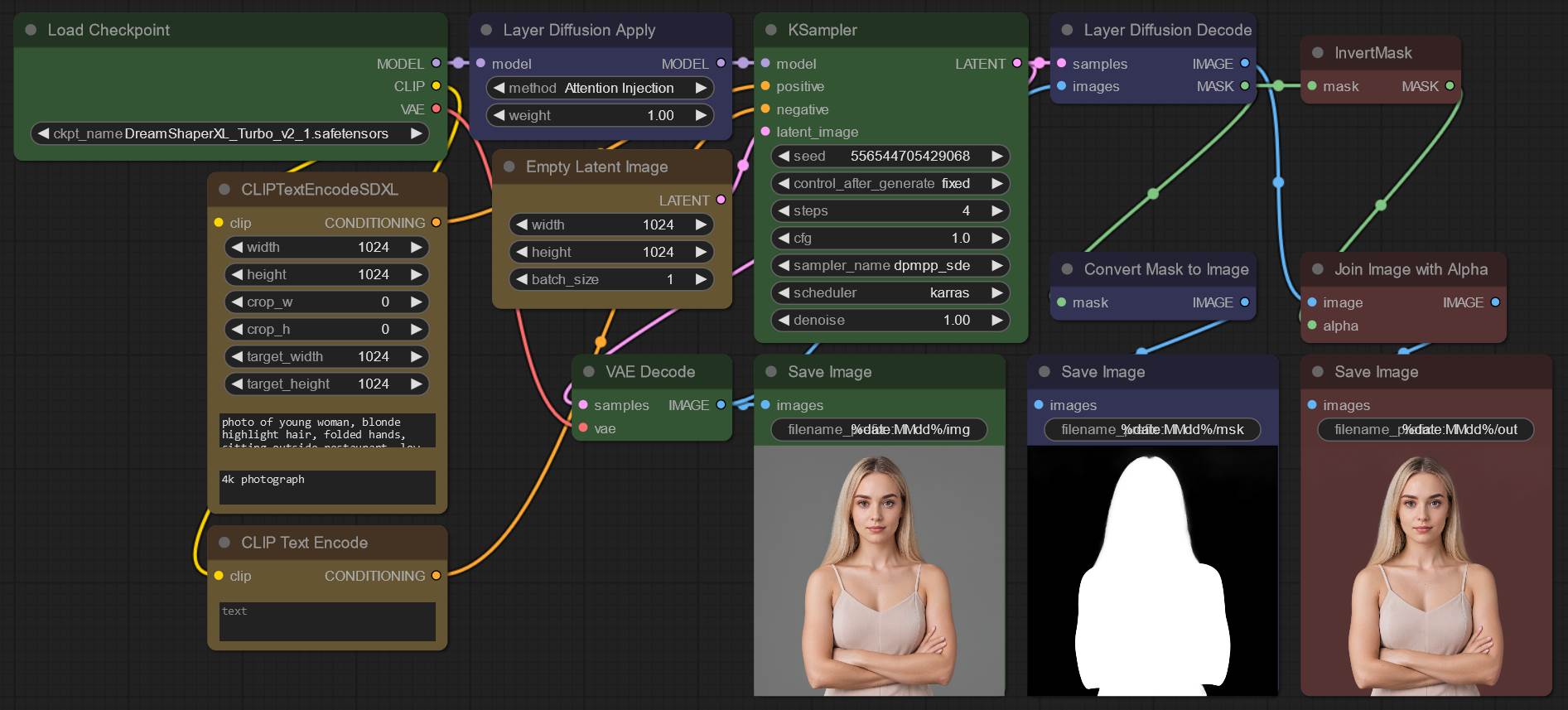Open the control_after_generate fixed combo

(890, 183)
